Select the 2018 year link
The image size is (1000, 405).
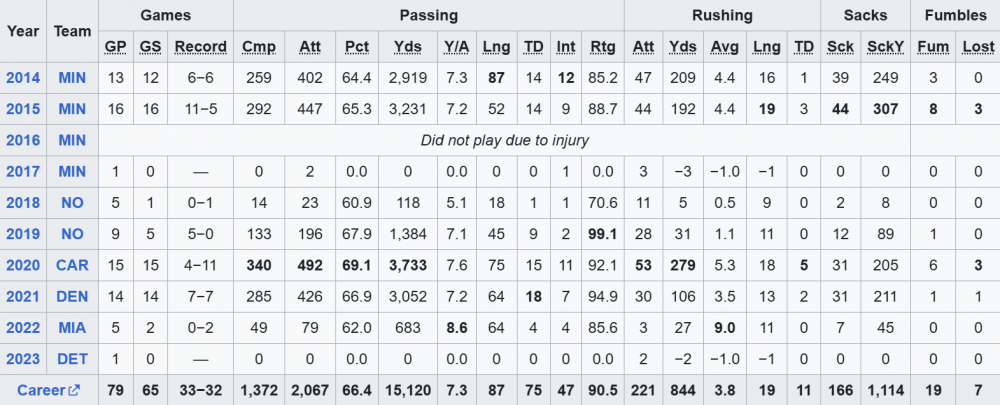(x=23, y=203)
